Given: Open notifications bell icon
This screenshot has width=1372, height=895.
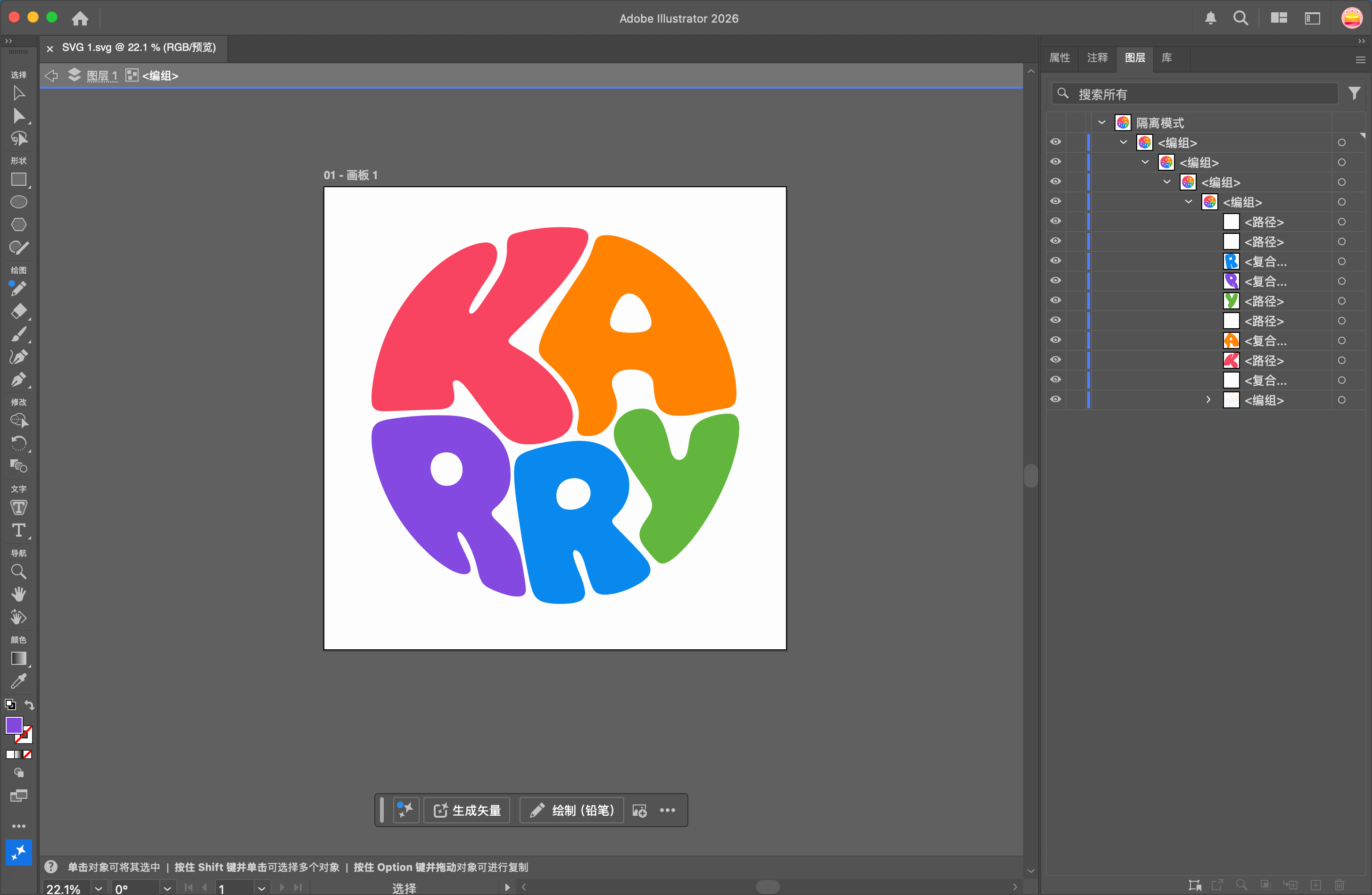Looking at the screenshot, I should coord(1211,18).
